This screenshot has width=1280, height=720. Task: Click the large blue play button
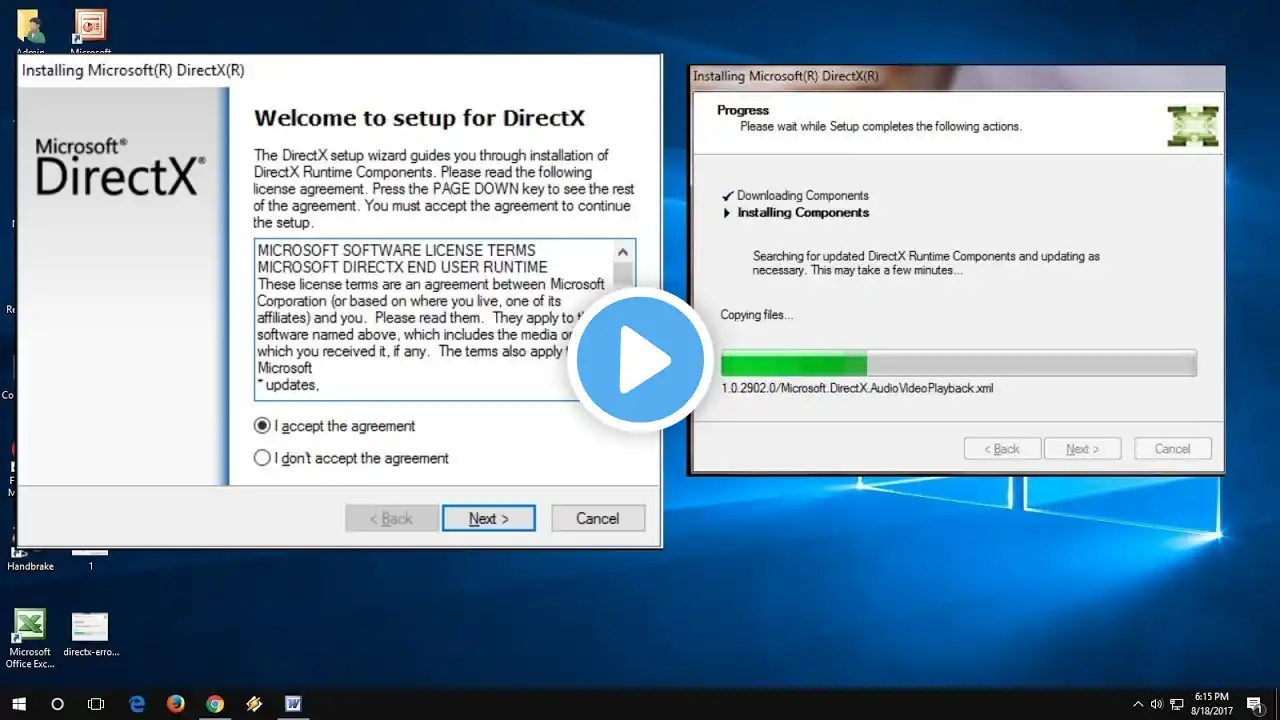click(x=640, y=360)
